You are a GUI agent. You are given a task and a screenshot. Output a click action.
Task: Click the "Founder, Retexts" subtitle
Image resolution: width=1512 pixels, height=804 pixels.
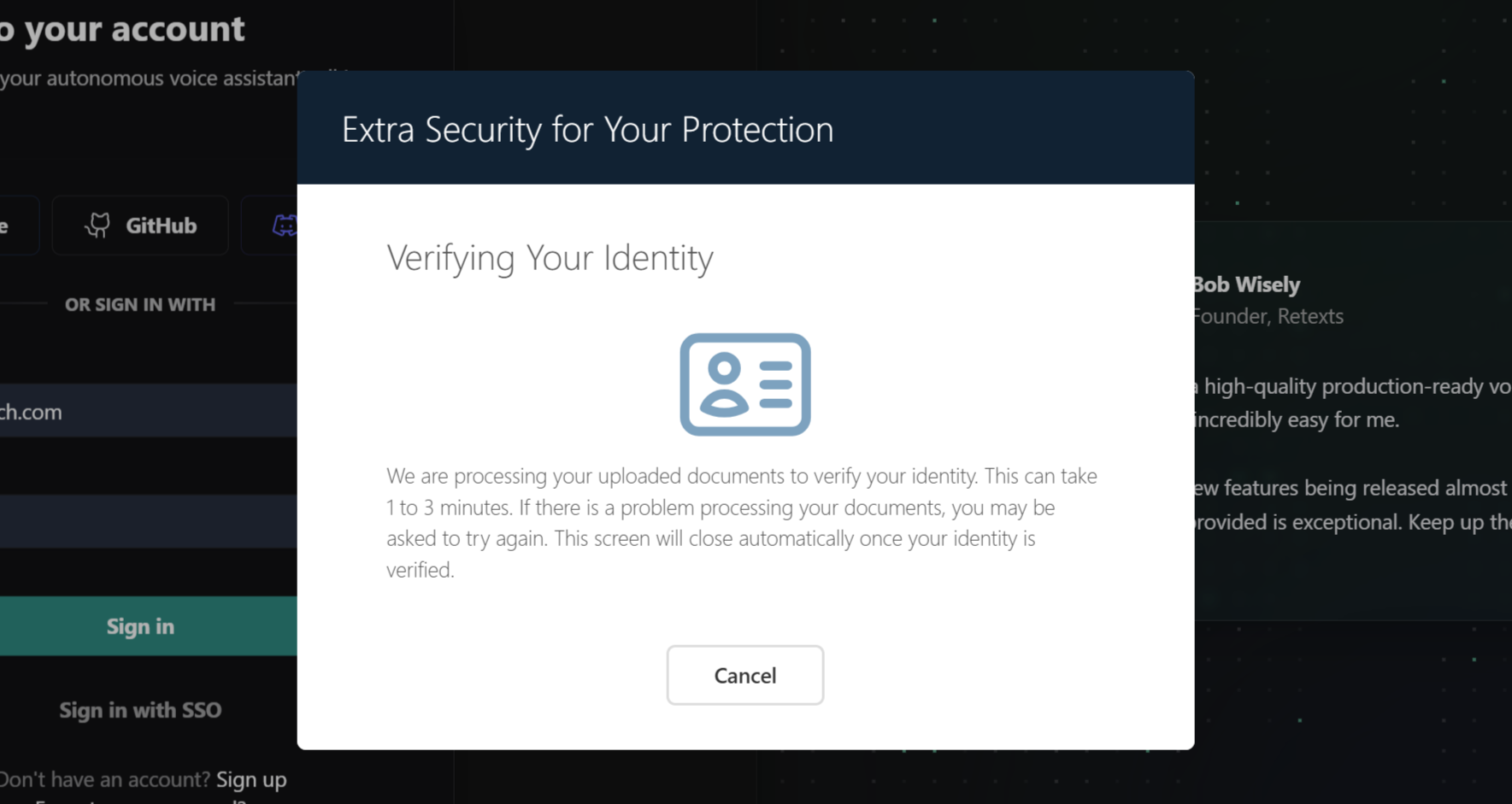click(x=1268, y=316)
